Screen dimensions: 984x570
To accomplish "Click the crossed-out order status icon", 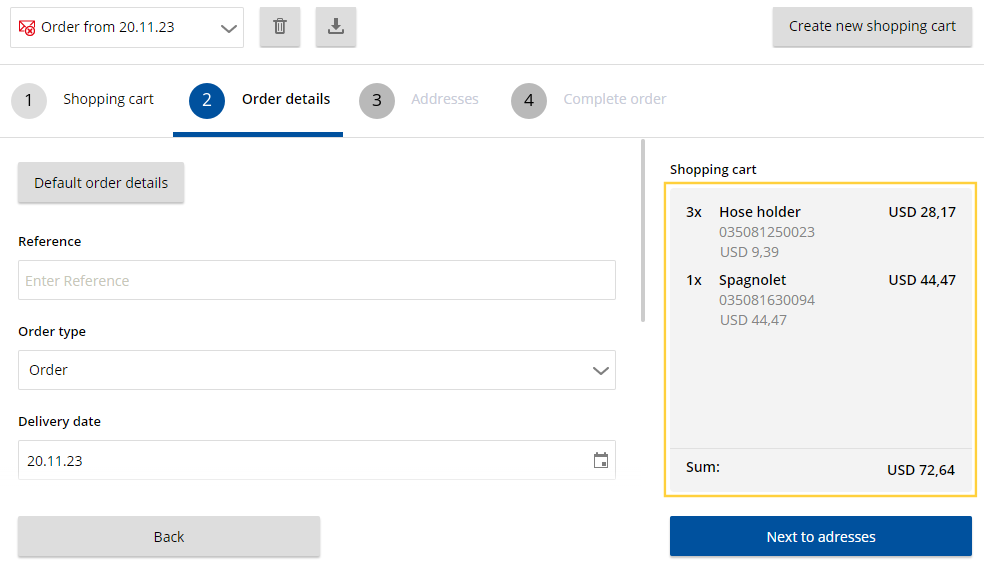I will point(27,28).
